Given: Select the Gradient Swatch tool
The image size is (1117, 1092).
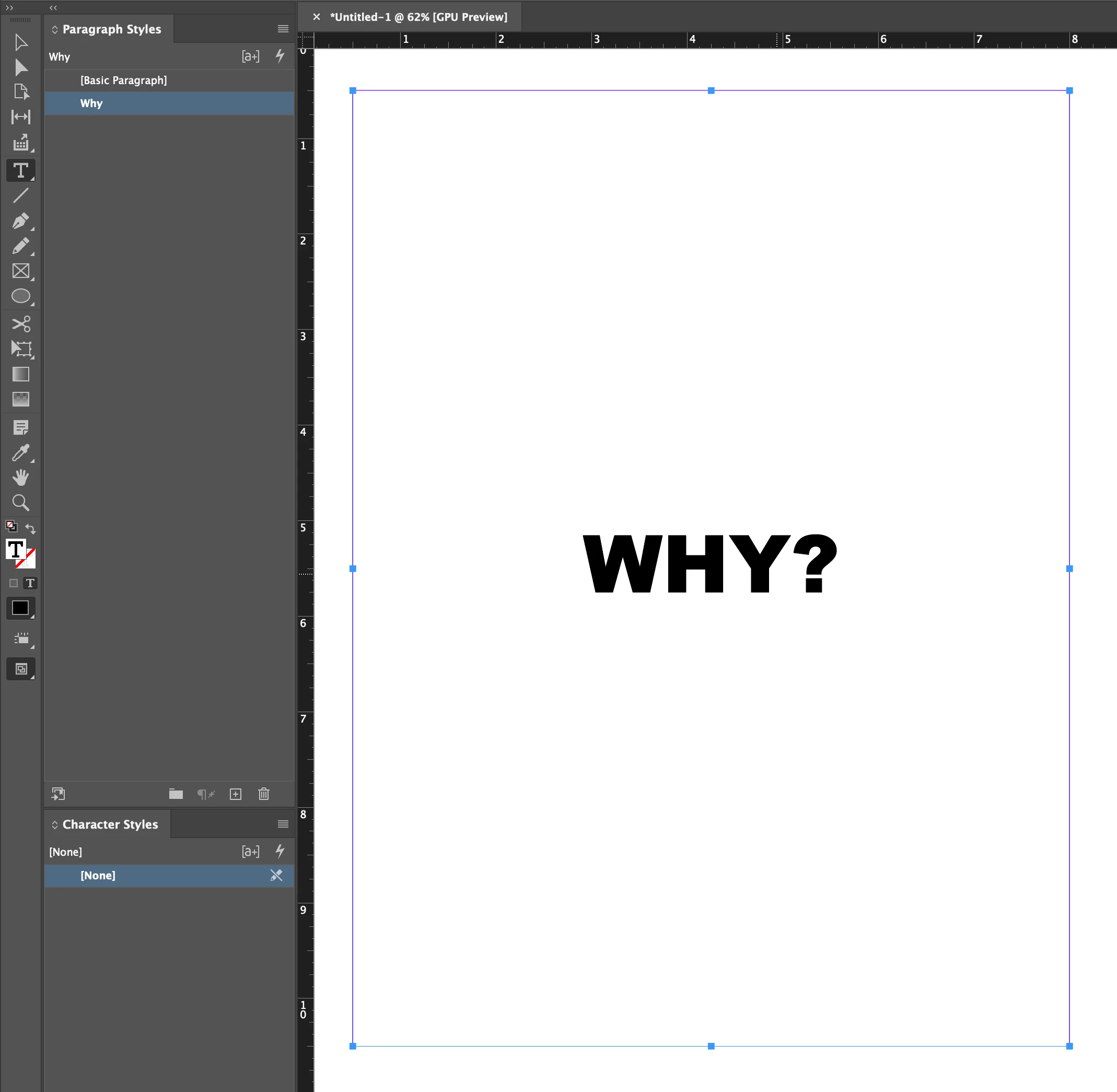Looking at the screenshot, I should [x=21, y=375].
